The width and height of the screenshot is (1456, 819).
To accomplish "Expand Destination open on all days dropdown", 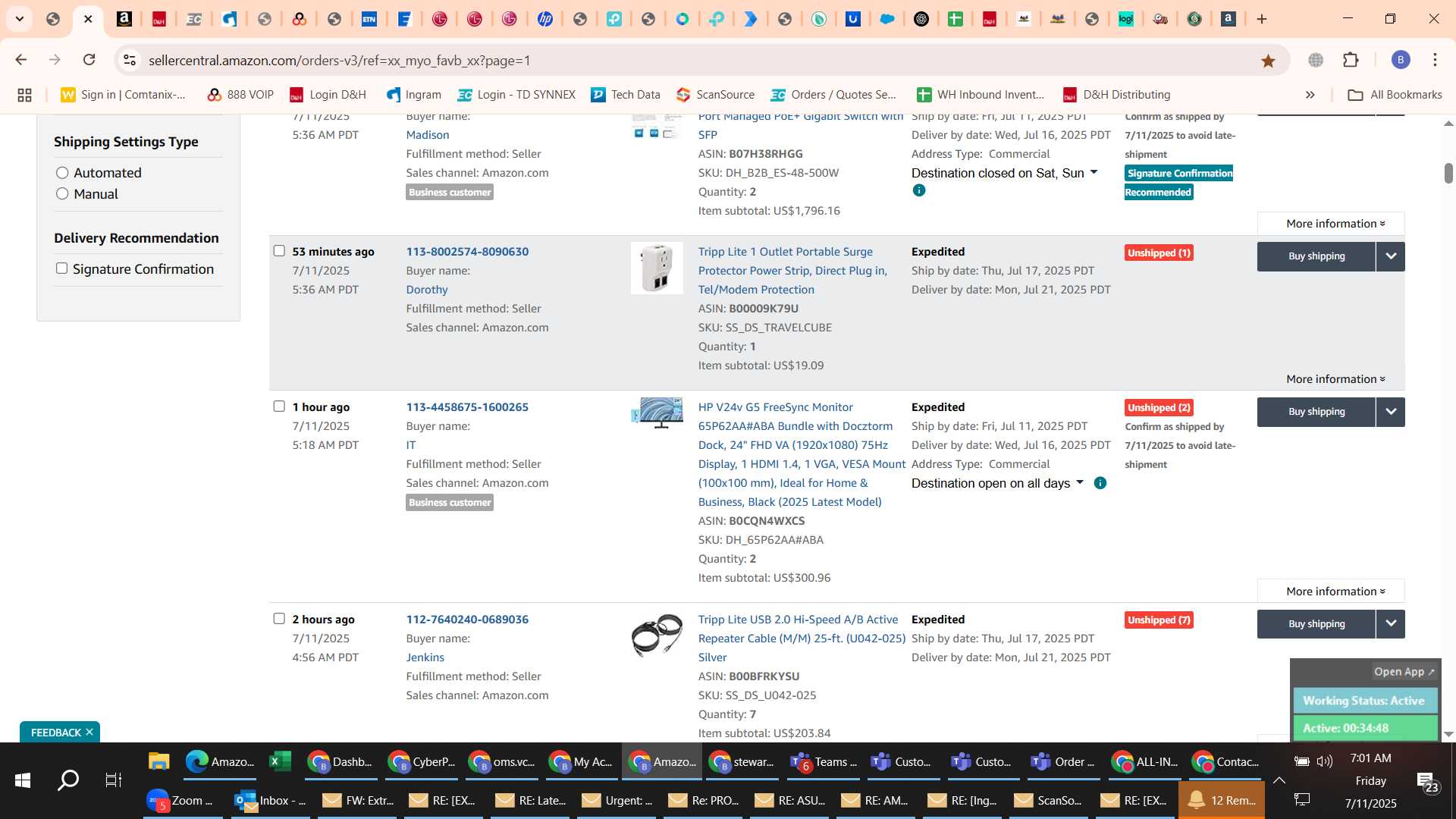I will (x=997, y=483).
